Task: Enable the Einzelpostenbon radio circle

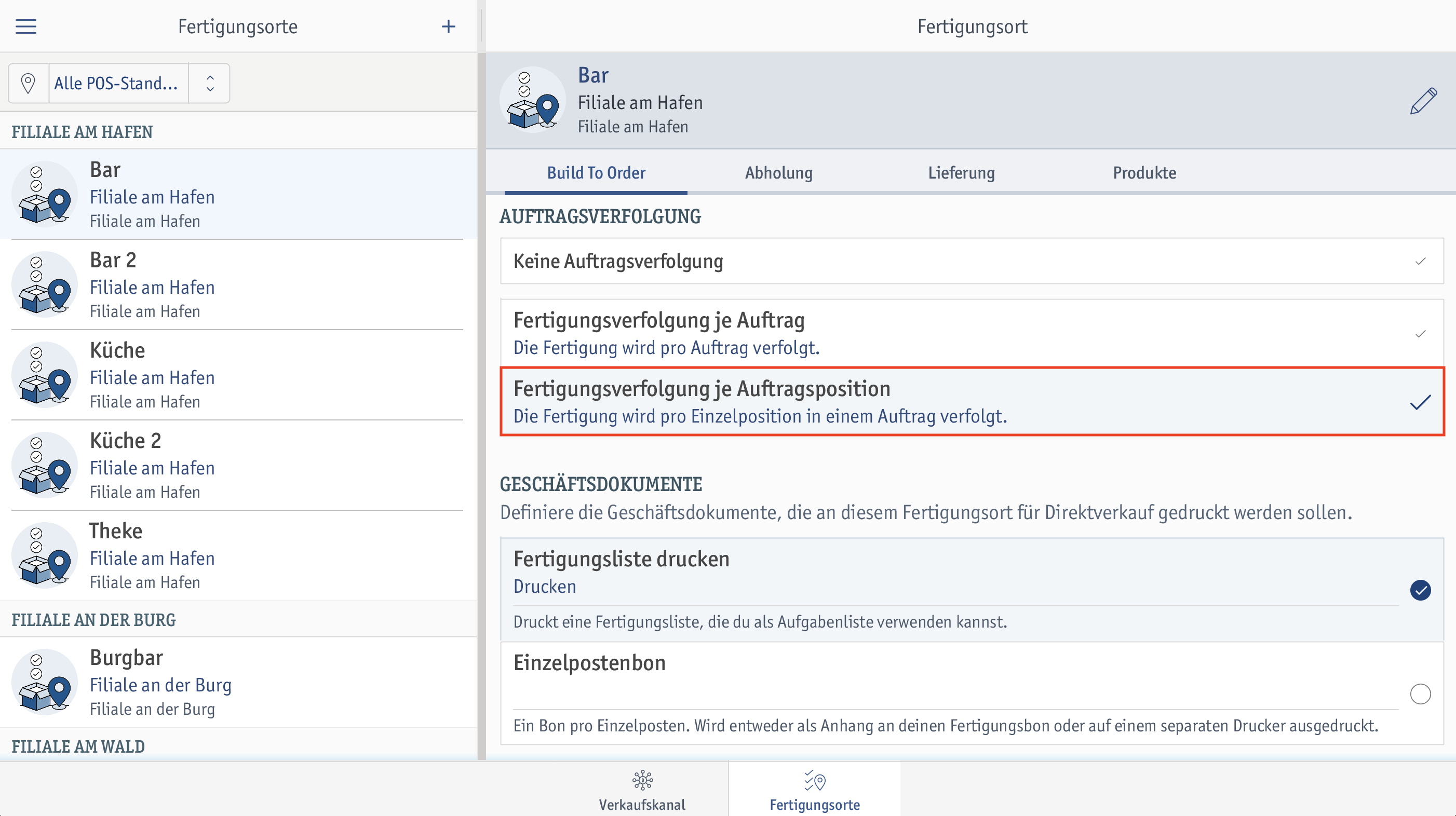Action: coord(1420,694)
